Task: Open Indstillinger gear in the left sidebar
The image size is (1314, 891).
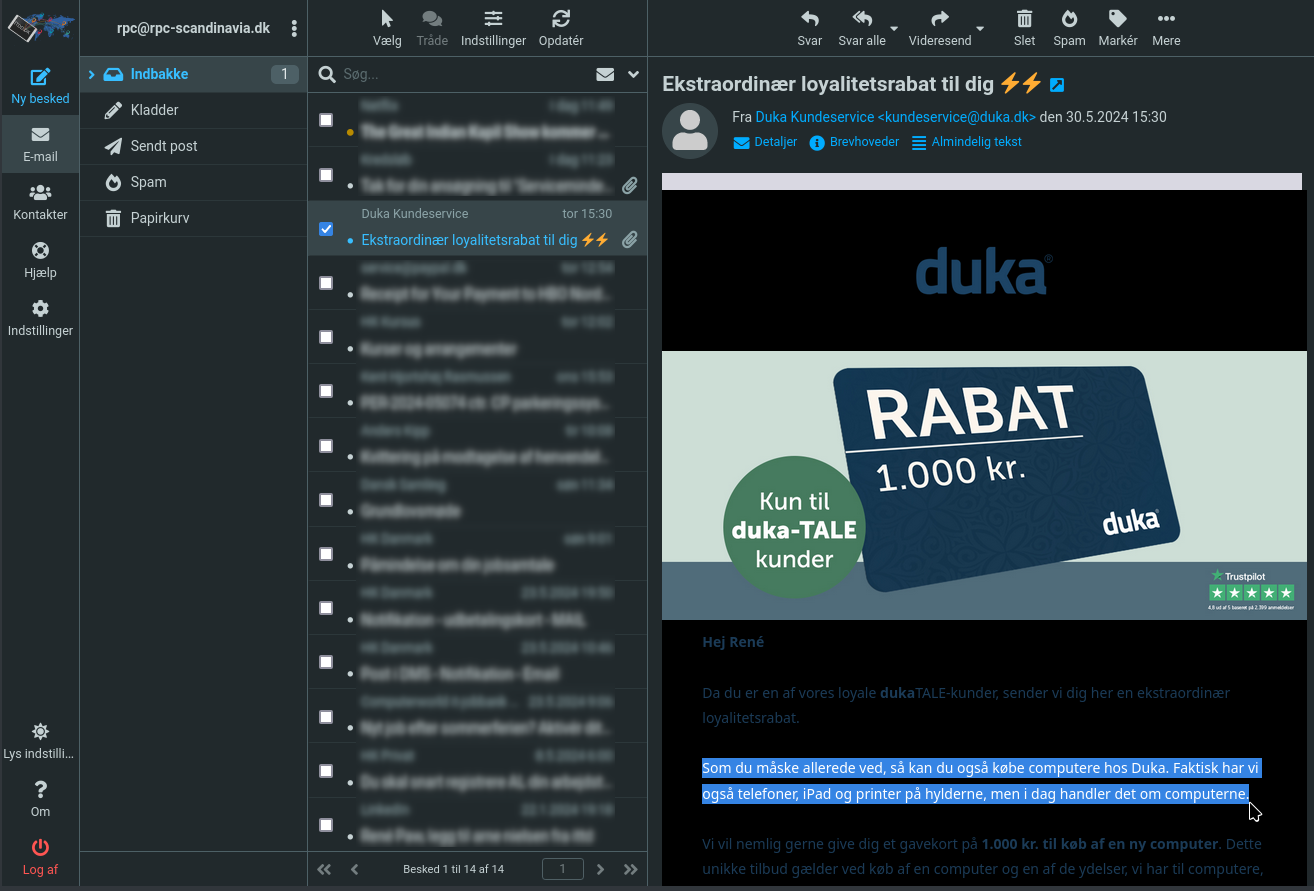Action: pyautogui.click(x=40, y=318)
